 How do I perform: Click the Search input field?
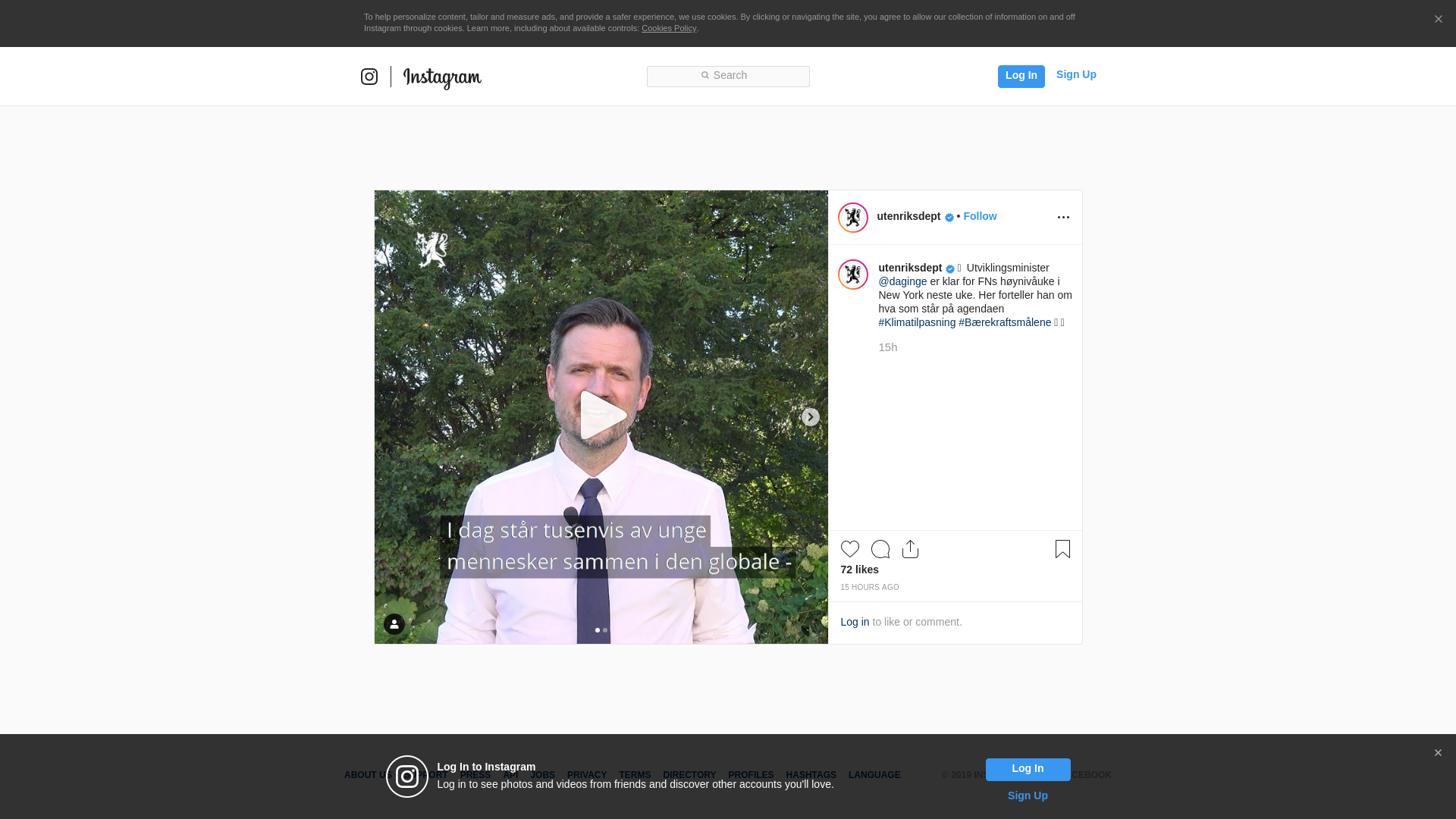[x=728, y=76]
